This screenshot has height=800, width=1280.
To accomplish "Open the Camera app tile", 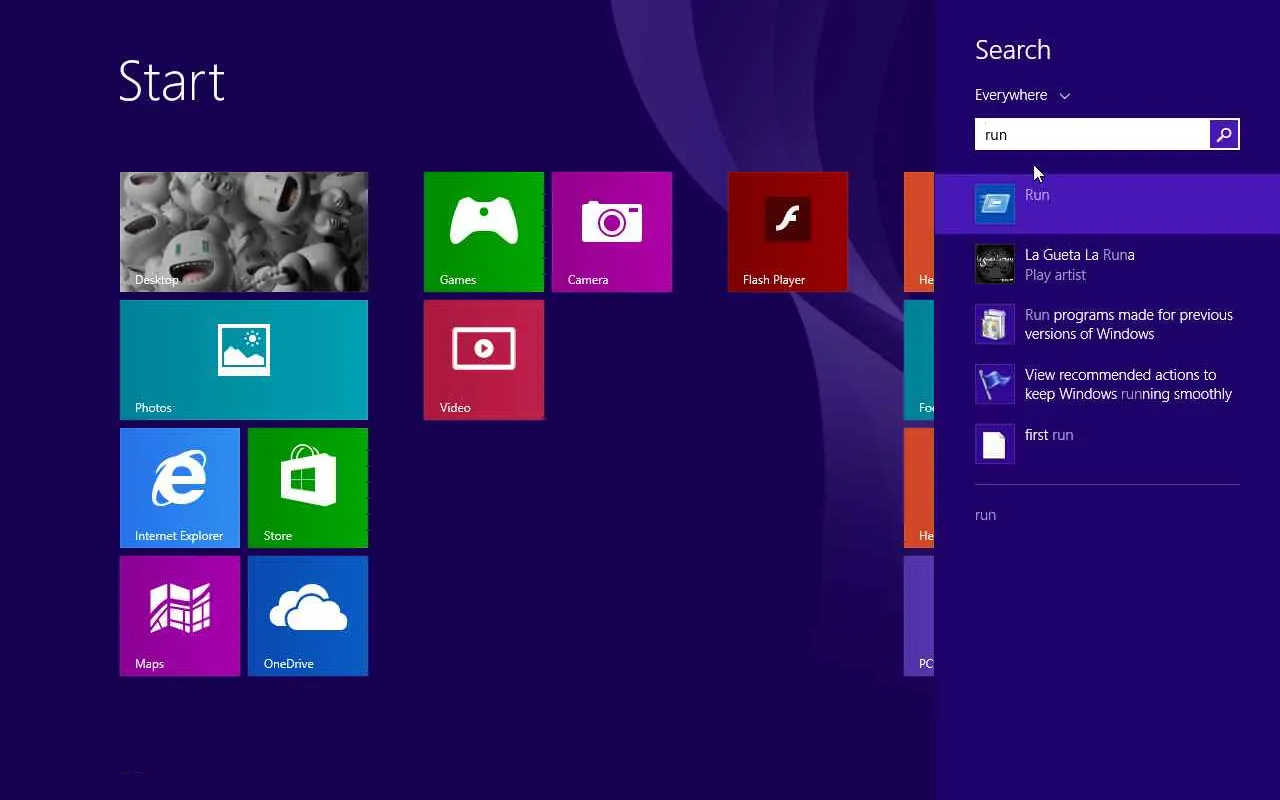I will pyautogui.click(x=612, y=232).
